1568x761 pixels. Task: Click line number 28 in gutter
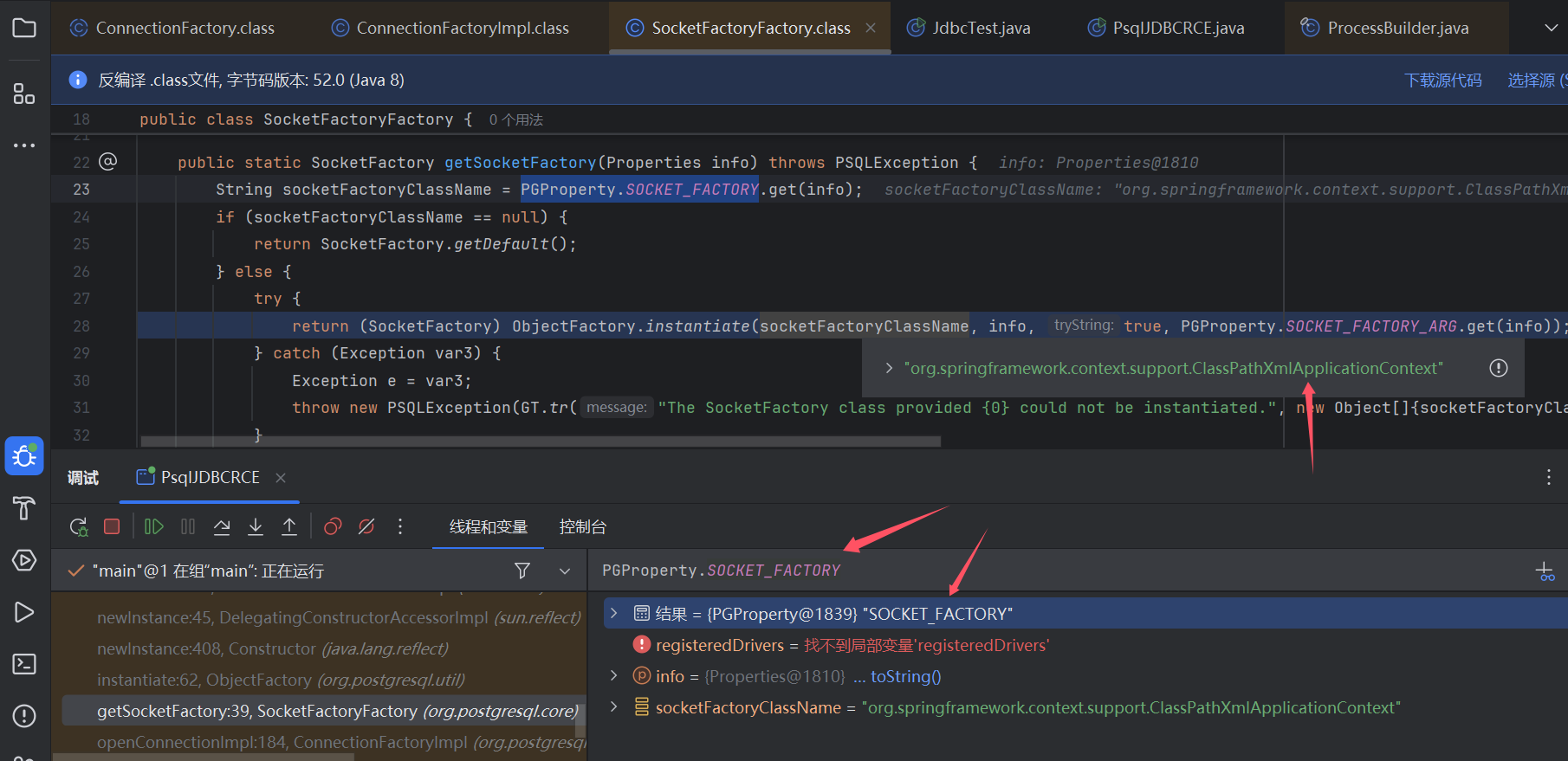(x=81, y=326)
